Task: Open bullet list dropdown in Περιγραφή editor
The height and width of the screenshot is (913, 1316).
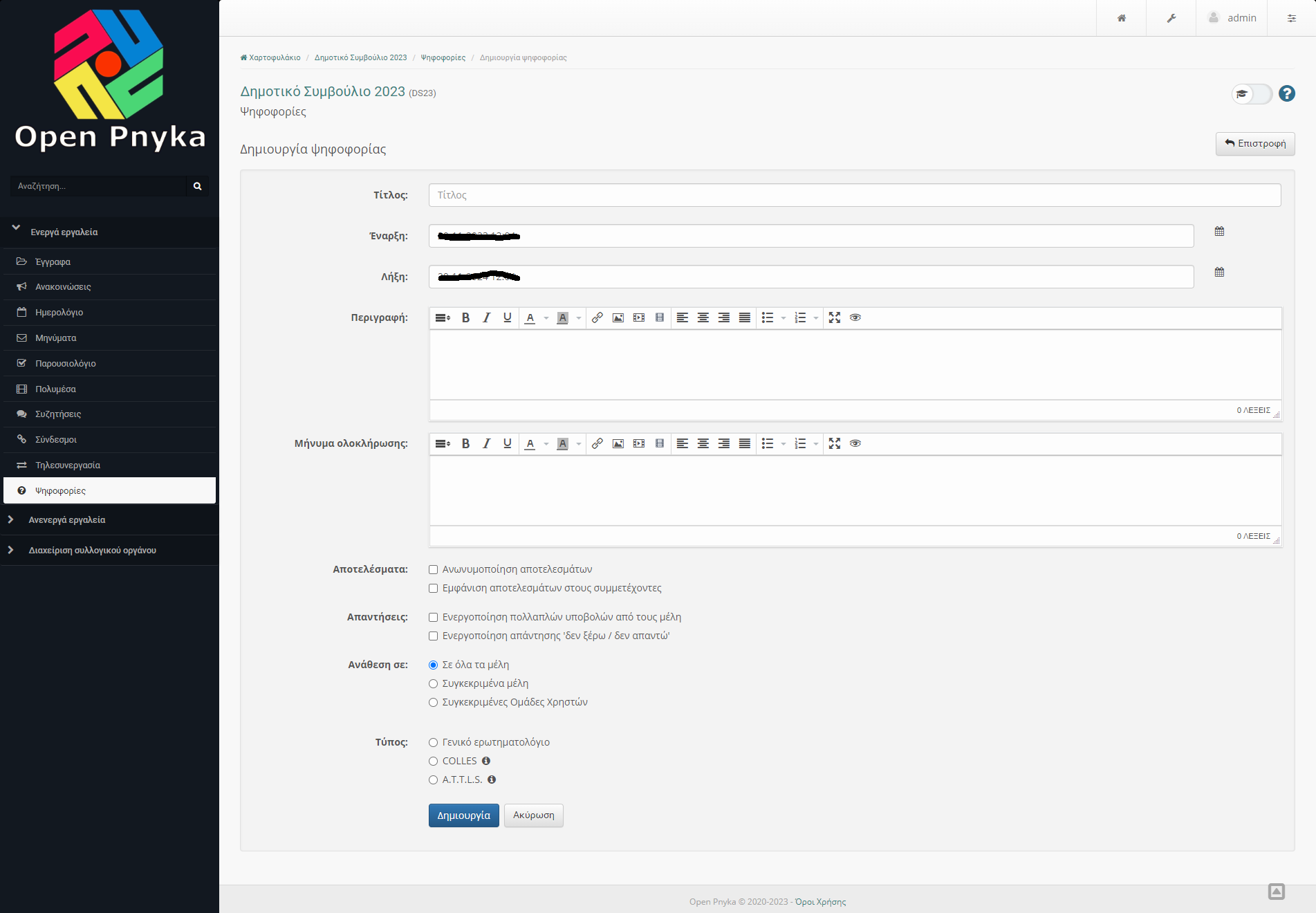Action: click(x=784, y=318)
